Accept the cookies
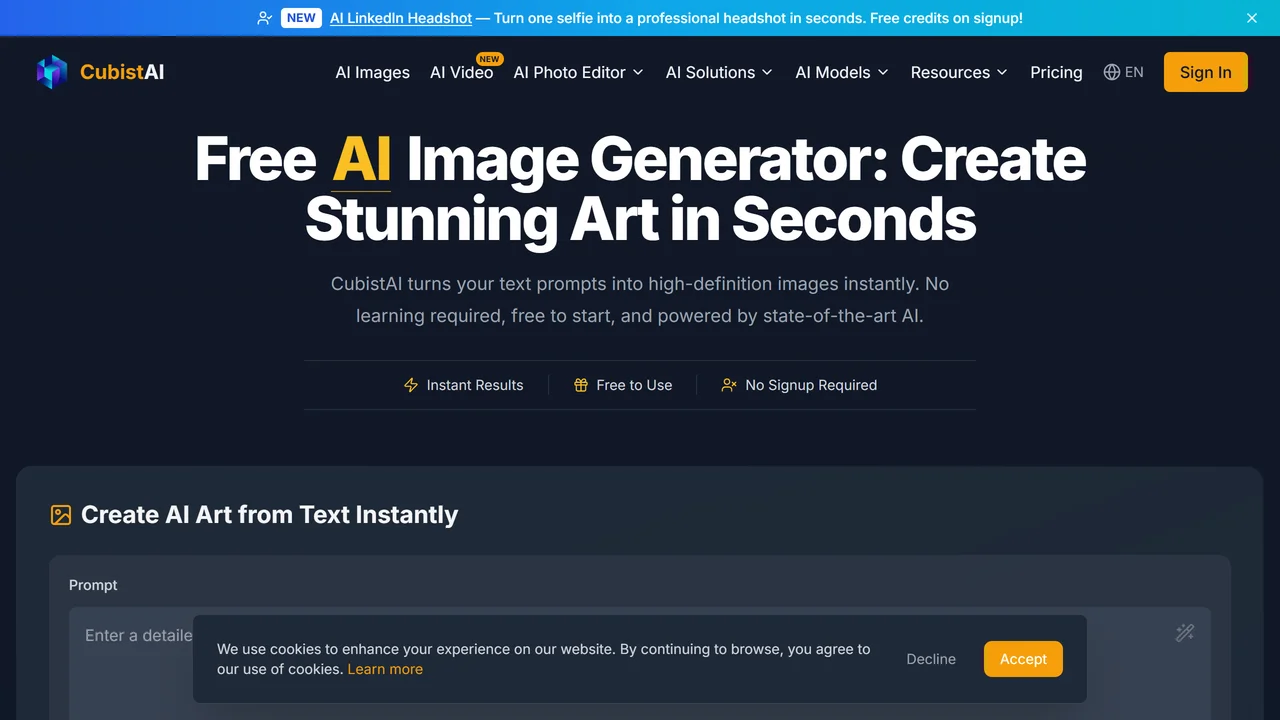1280x720 pixels. coord(1023,659)
